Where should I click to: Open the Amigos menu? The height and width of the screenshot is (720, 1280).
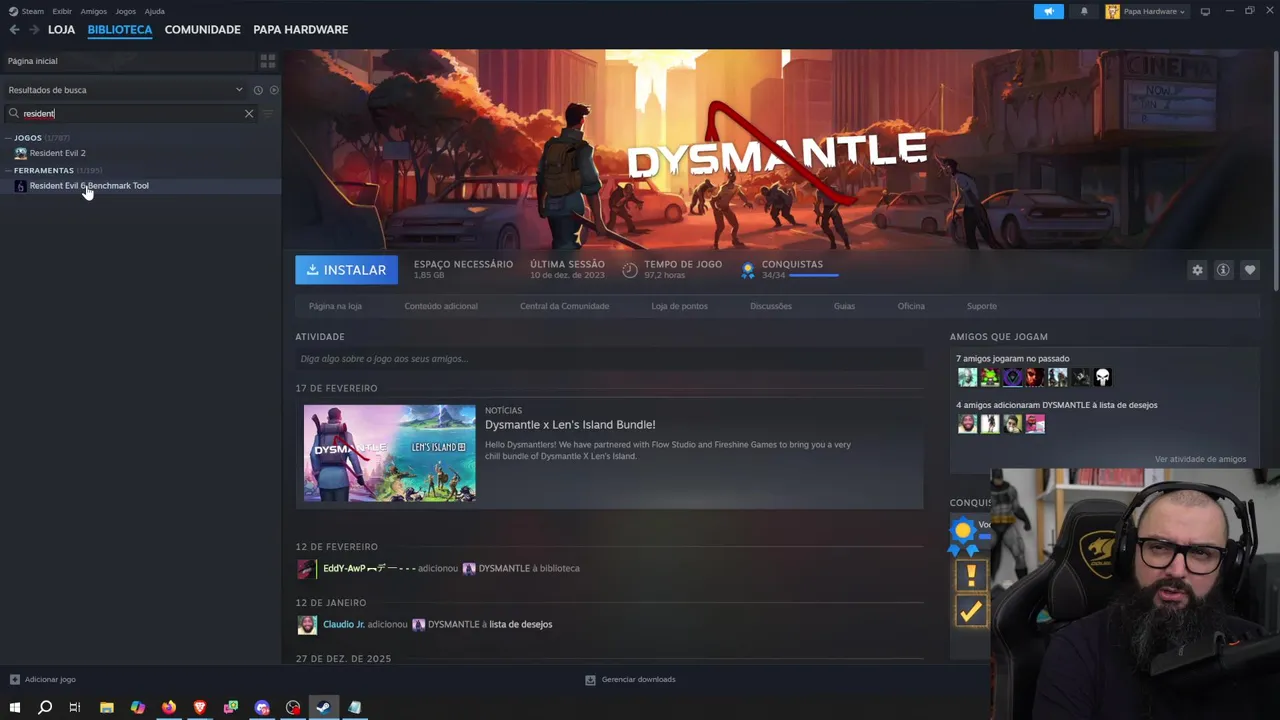94,11
